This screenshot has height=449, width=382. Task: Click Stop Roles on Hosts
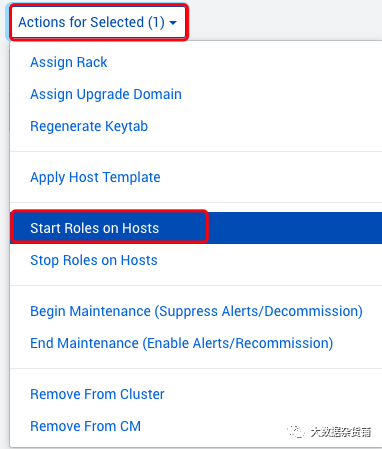pyautogui.click(x=94, y=260)
